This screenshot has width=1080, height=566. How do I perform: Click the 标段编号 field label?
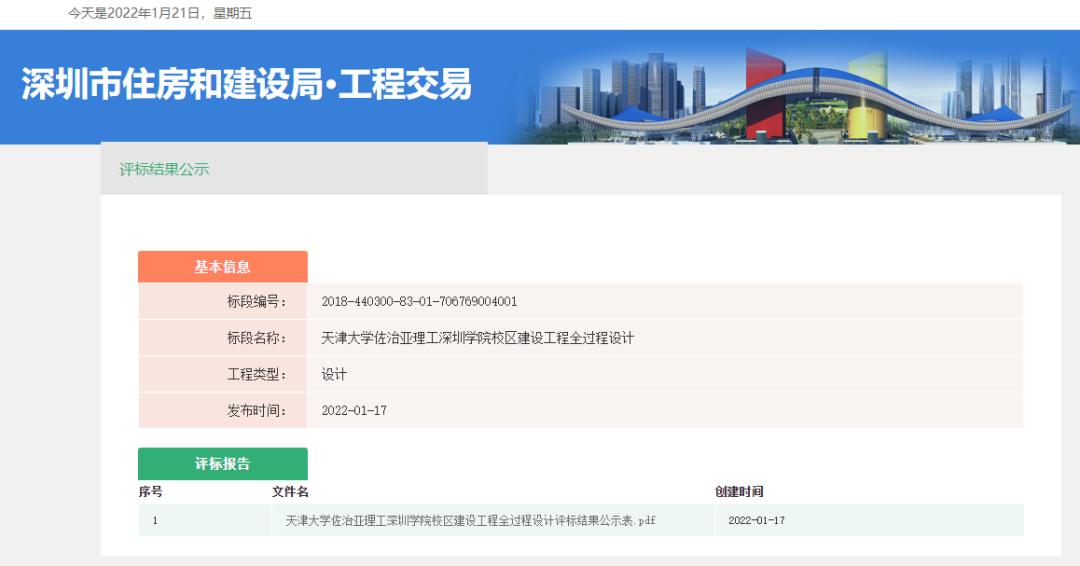256,302
